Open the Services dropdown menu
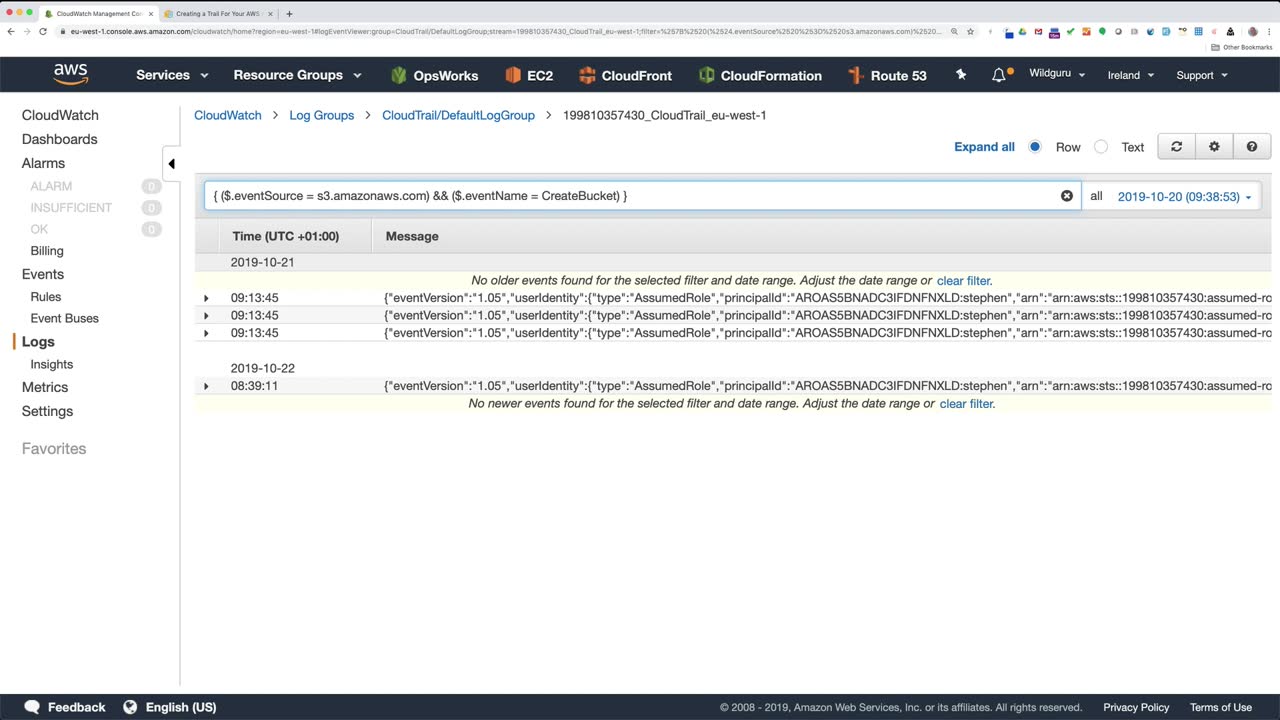Screen dimensions: 1280x720 pos(172,75)
